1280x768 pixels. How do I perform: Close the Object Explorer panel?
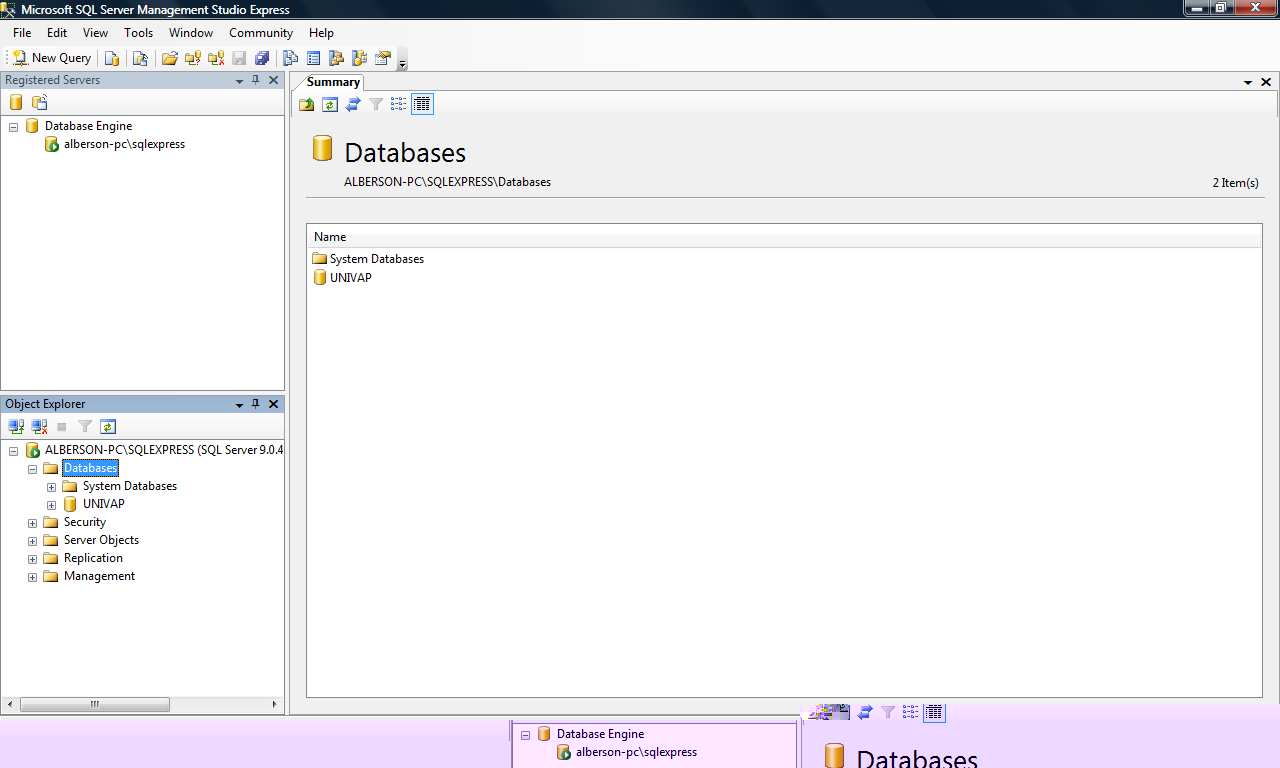274,404
